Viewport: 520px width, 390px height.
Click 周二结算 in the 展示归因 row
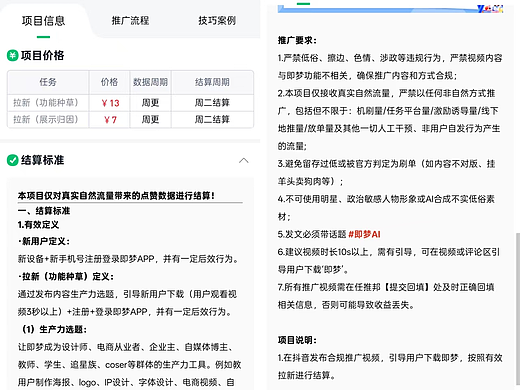click(x=212, y=119)
